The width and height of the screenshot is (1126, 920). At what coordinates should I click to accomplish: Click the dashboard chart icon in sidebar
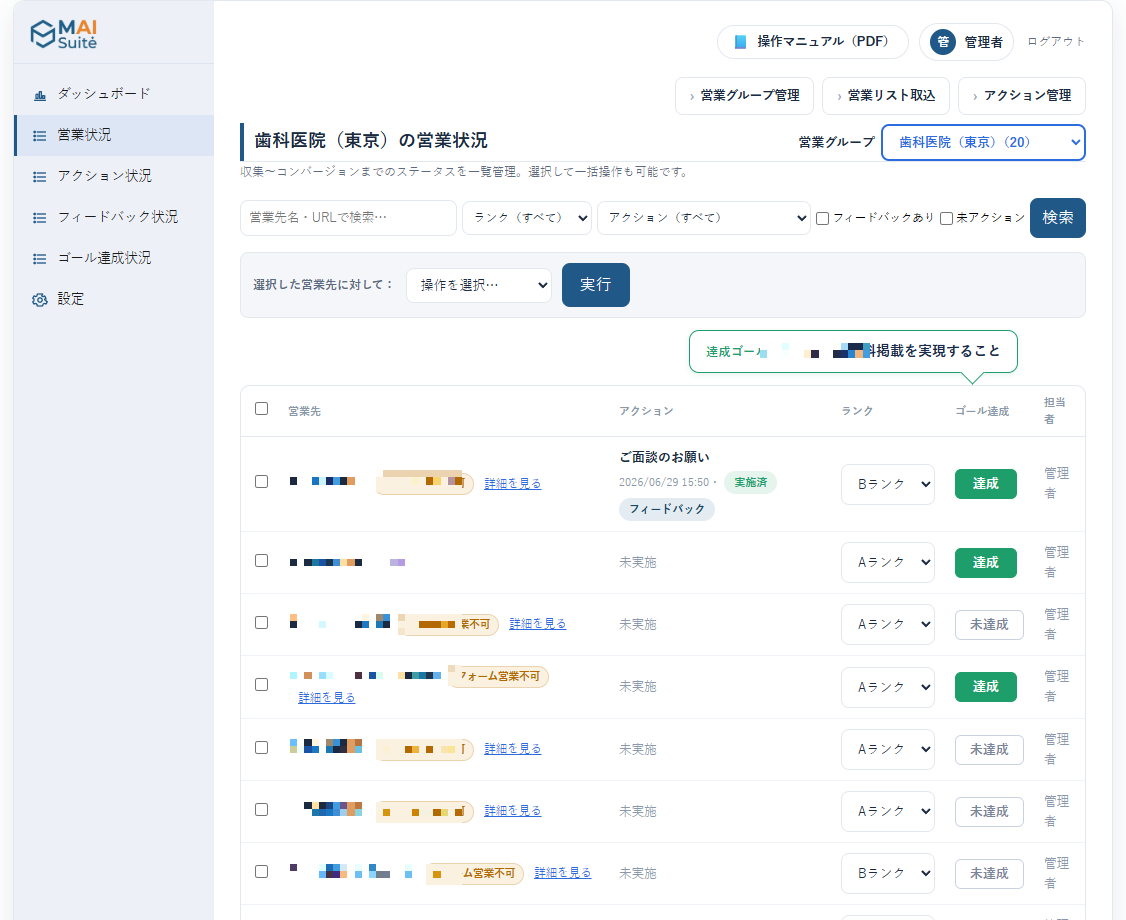pos(40,95)
